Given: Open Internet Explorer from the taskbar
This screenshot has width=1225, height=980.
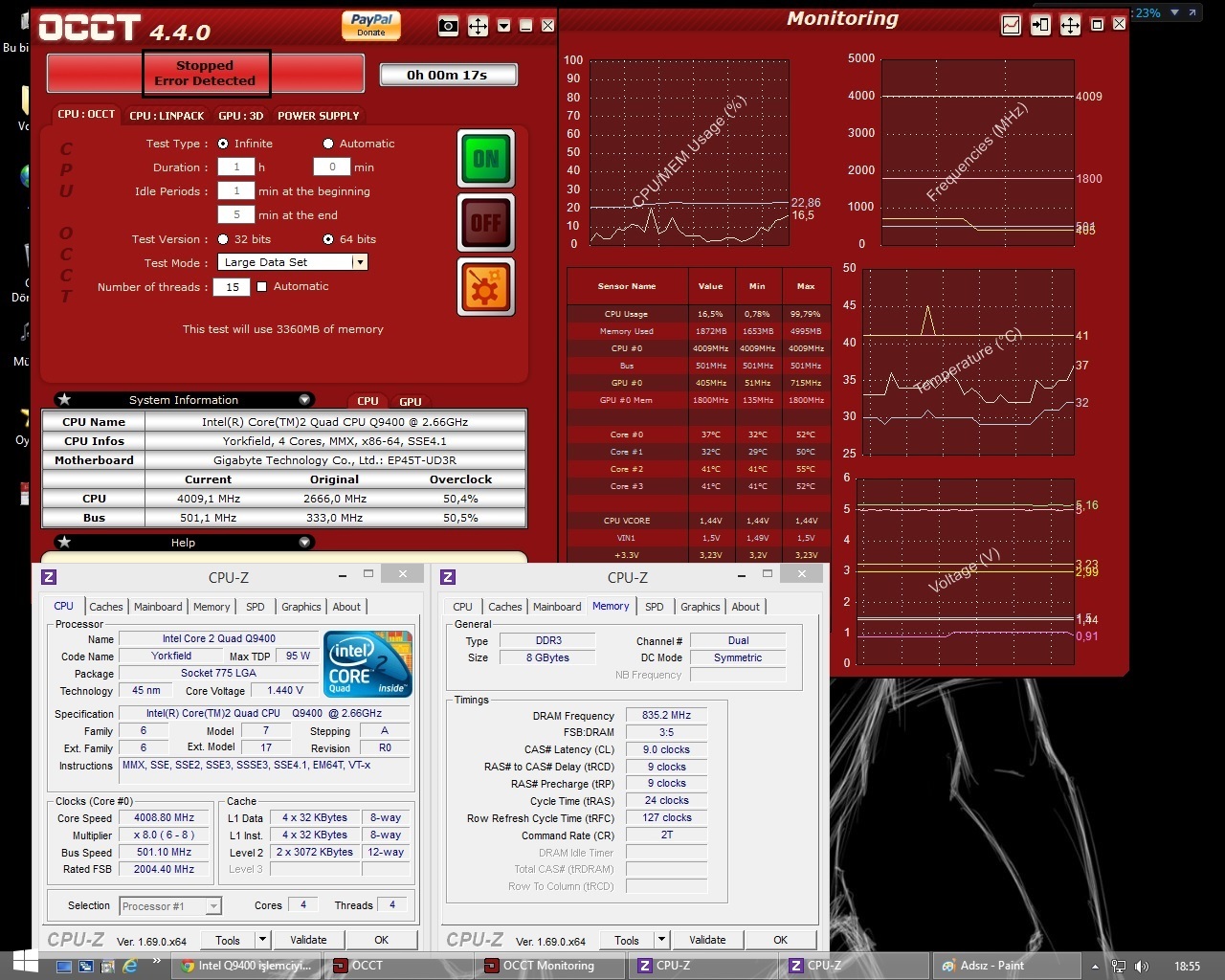Looking at the screenshot, I should coord(130,966).
